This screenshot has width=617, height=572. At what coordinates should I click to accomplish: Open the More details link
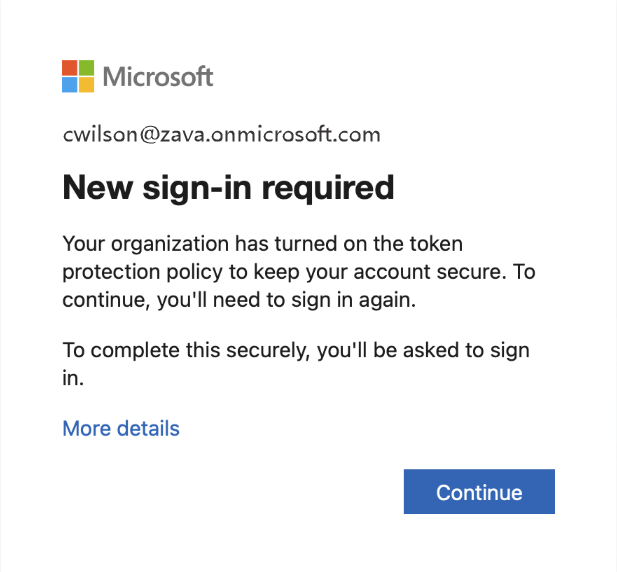pos(121,429)
